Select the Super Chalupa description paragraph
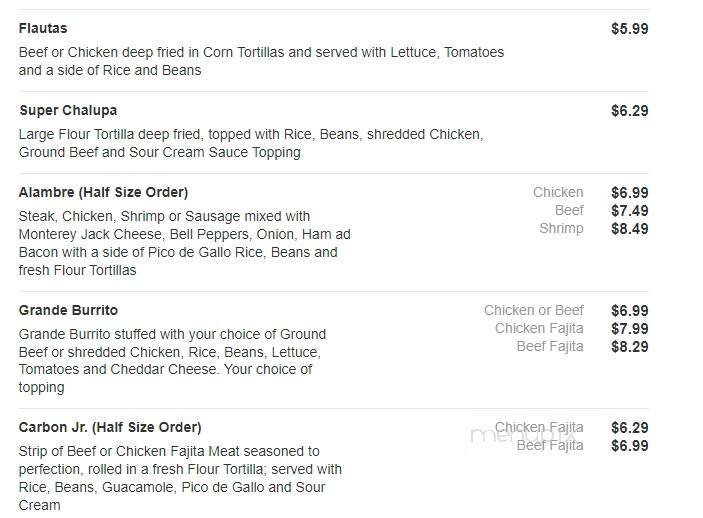The image size is (703, 518). coord(250,143)
